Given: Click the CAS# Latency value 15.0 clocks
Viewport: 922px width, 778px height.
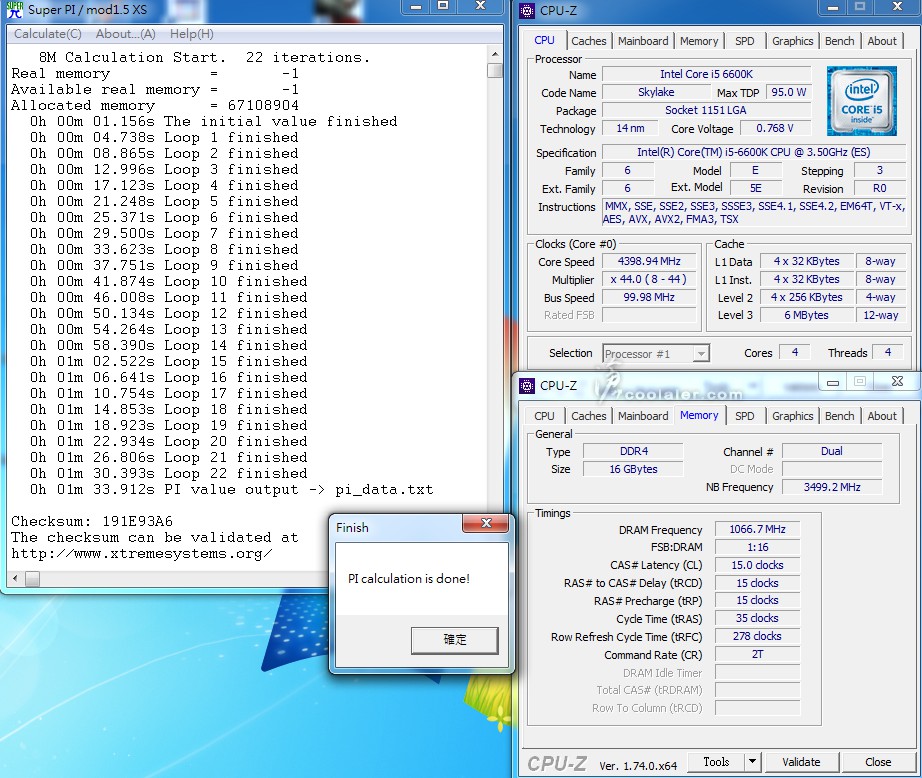Looking at the screenshot, I should [757, 565].
